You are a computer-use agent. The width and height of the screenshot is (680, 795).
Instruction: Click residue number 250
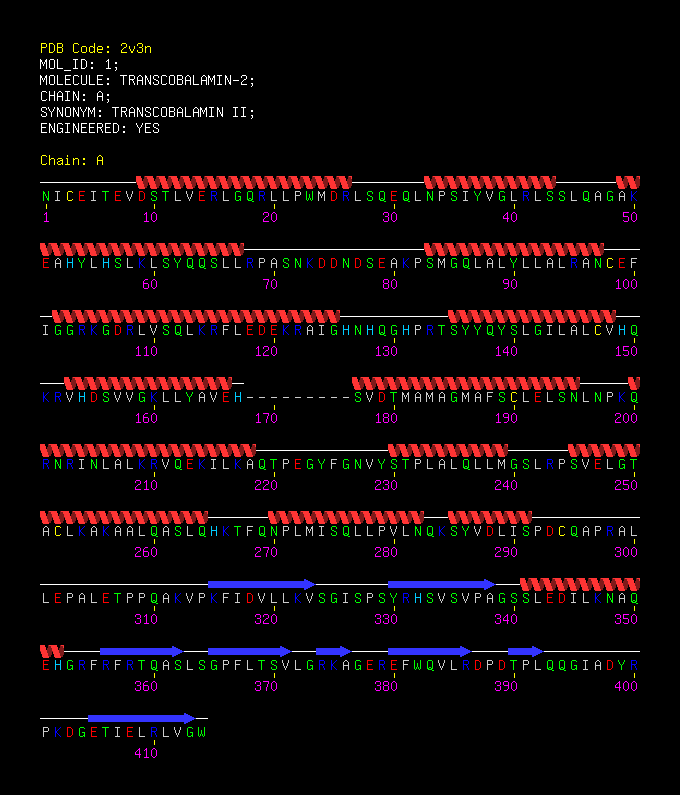(626, 485)
